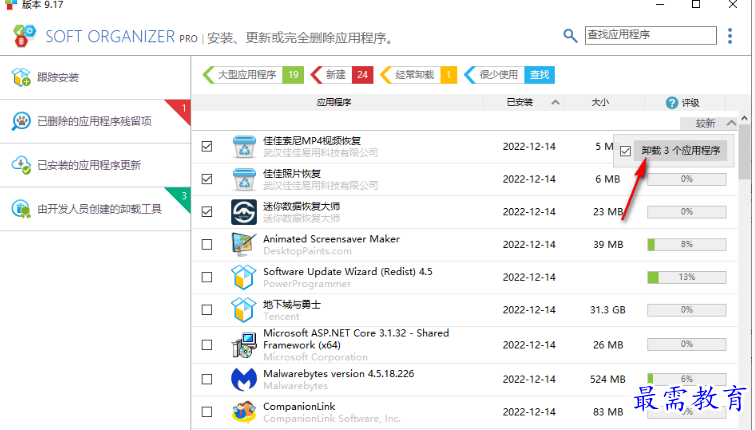
Task: Click the CompanionLink app icon
Action: 244,412
